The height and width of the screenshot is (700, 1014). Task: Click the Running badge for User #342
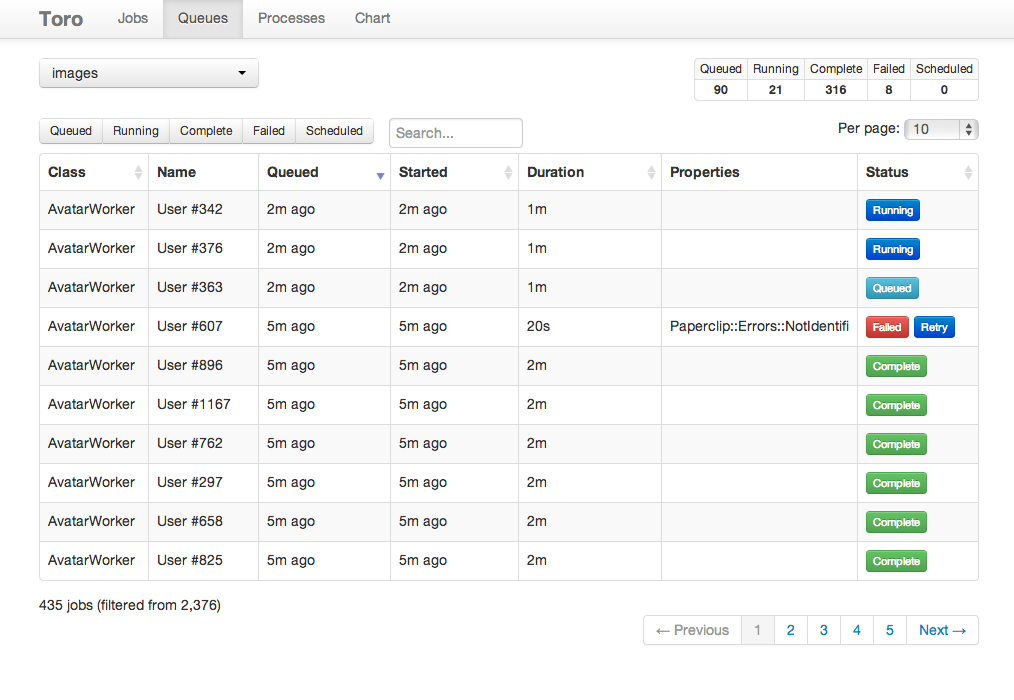click(x=892, y=210)
